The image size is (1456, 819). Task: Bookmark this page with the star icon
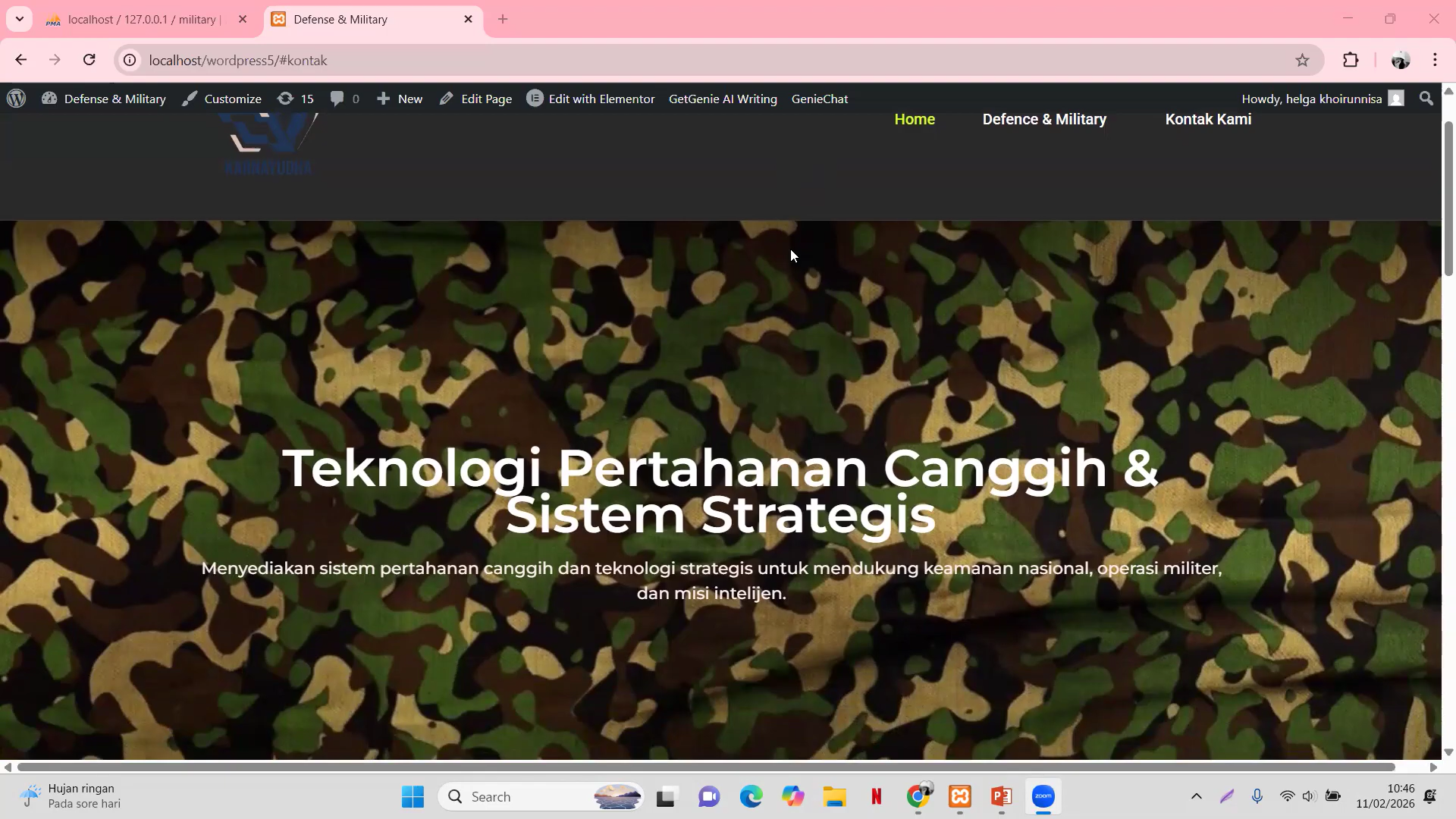point(1302,60)
